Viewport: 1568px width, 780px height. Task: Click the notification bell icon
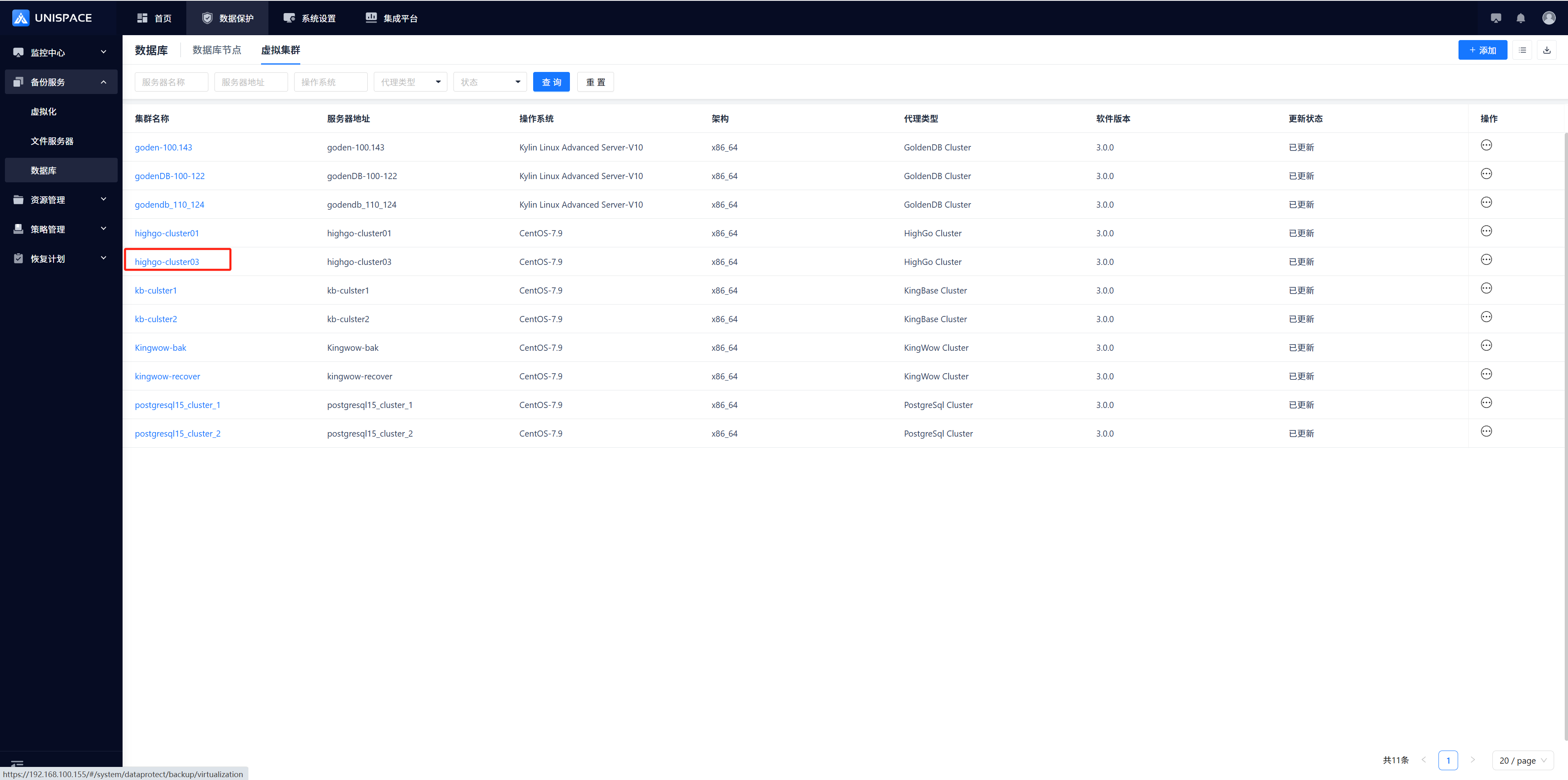[1521, 18]
